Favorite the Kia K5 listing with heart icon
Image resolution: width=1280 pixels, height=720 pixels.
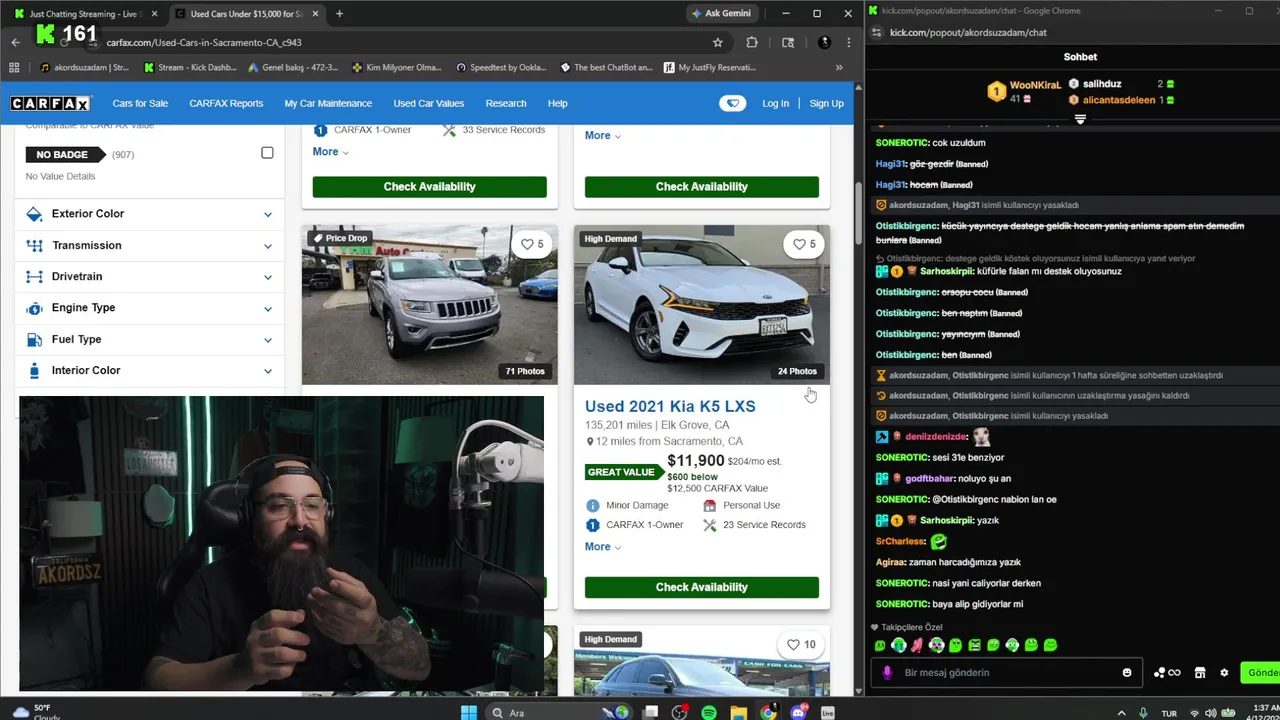804,244
